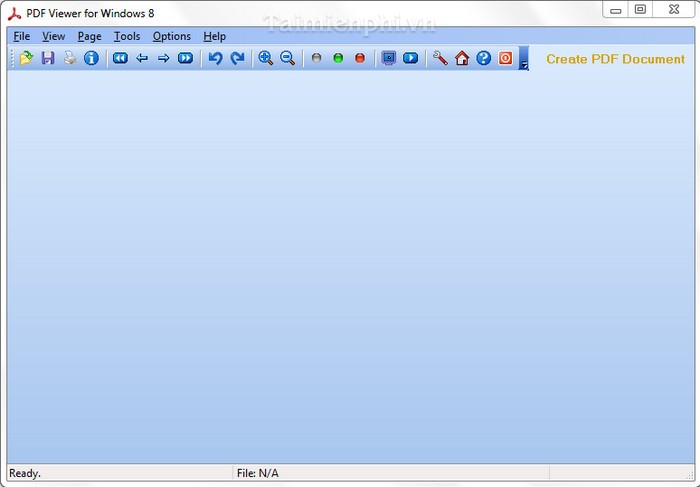Screen dimensions: 700x487
Task: Rotate the page counterclockwise
Action: tap(216, 58)
